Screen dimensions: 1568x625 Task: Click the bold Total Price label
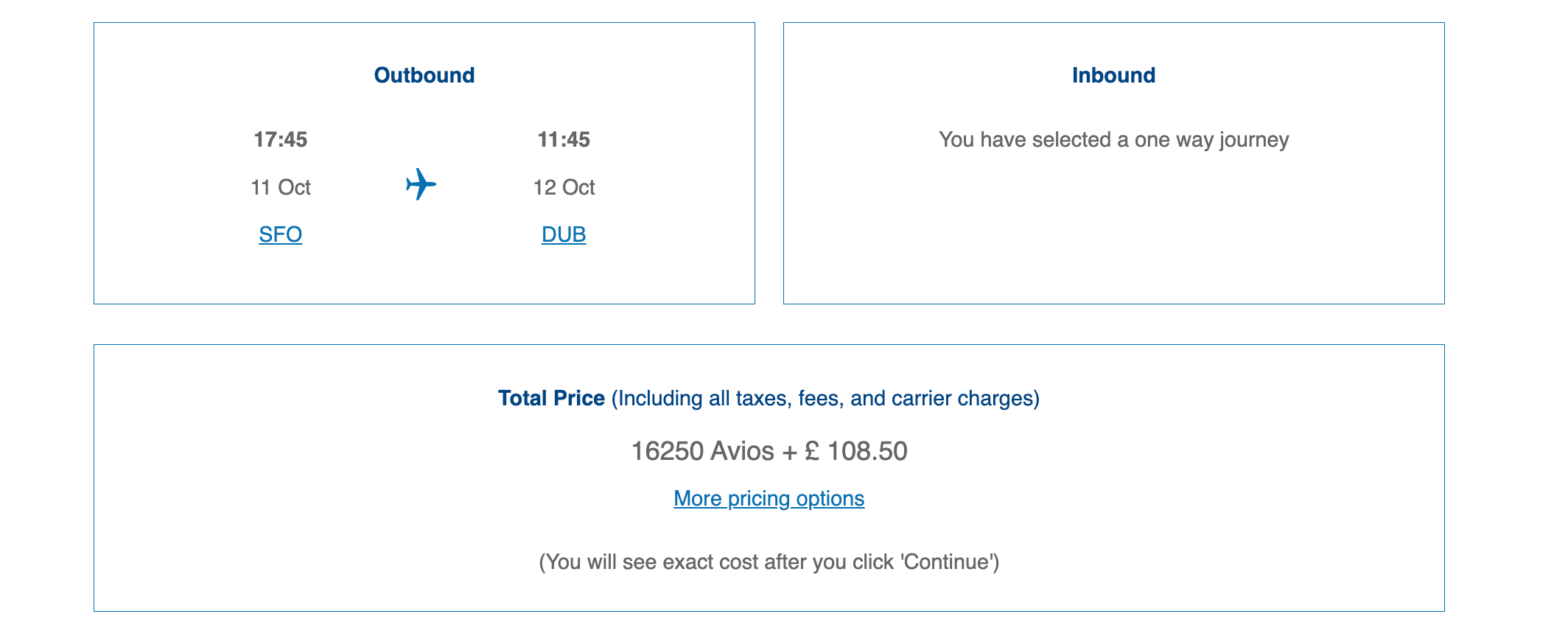[x=551, y=399]
